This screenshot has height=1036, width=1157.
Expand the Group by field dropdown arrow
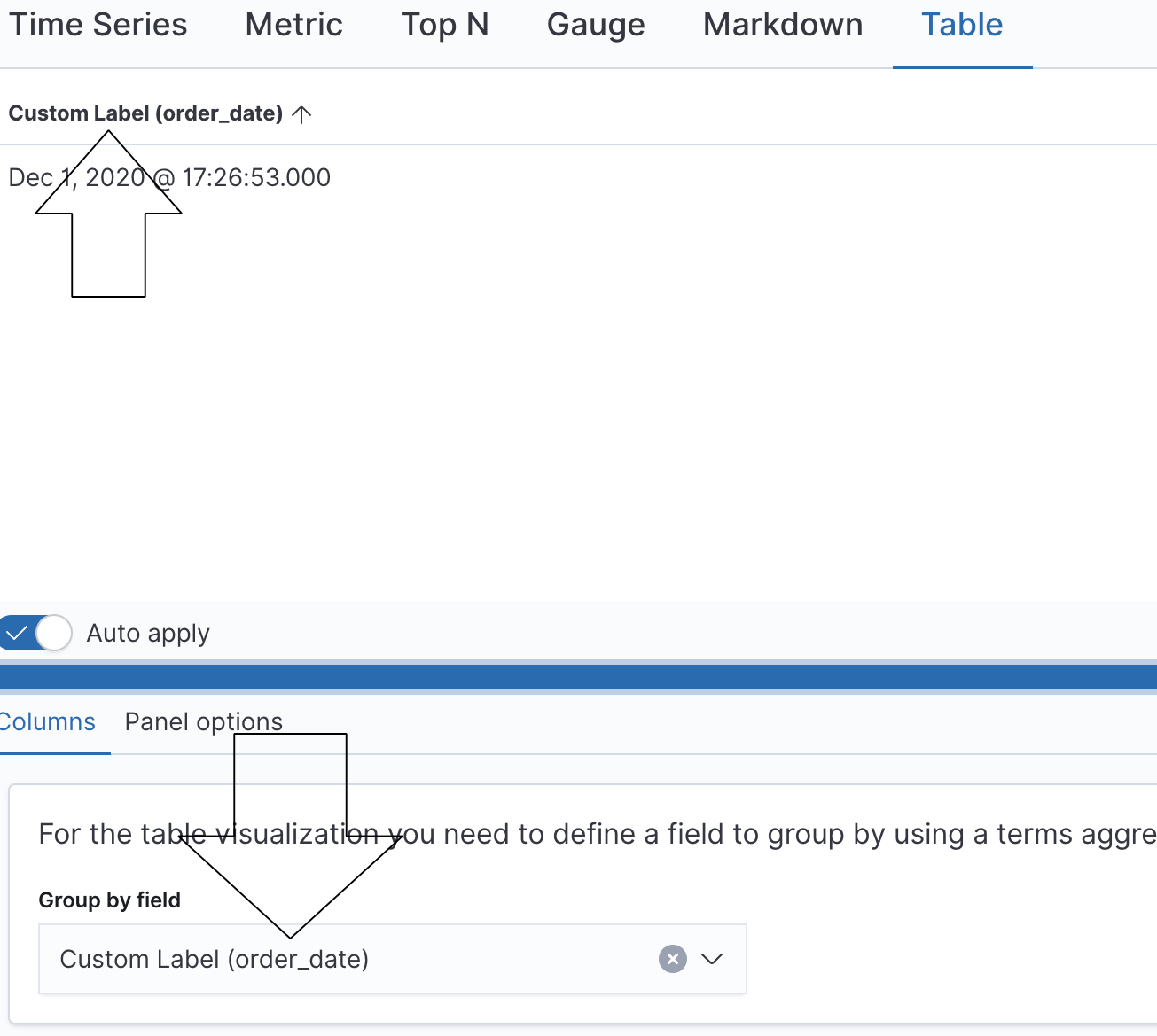(712, 959)
